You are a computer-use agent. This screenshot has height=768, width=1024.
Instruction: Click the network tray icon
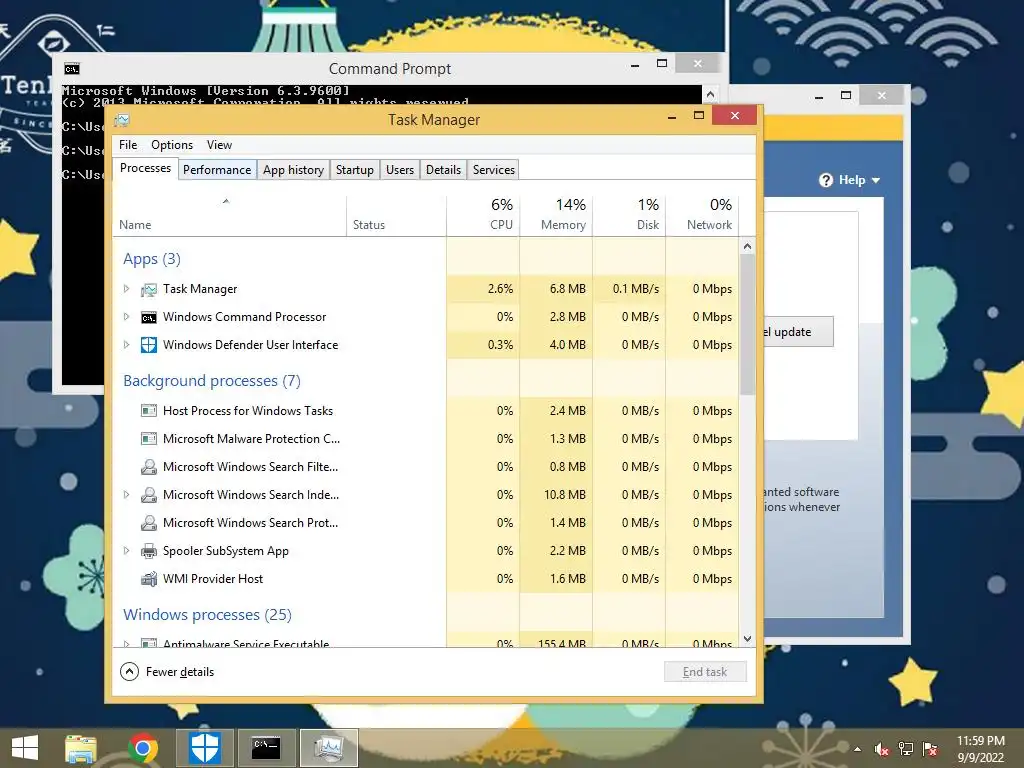[x=906, y=749]
